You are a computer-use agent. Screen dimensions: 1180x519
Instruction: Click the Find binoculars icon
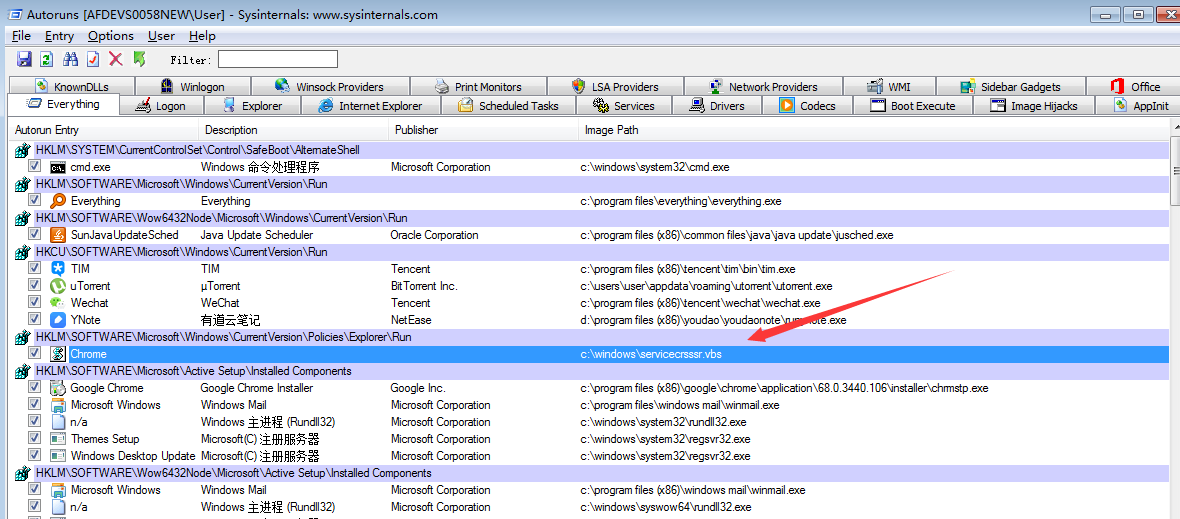71,59
